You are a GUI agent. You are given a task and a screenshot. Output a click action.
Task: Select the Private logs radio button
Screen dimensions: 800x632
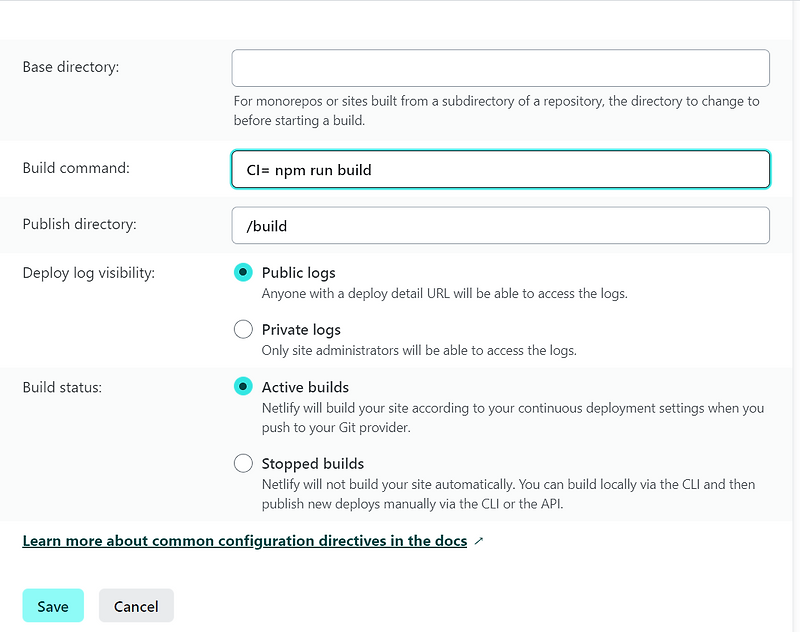pos(242,328)
